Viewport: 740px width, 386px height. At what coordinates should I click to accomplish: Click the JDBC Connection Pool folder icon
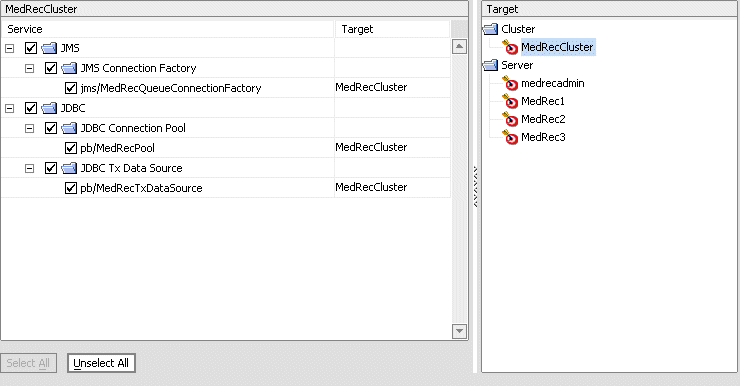point(69,128)
